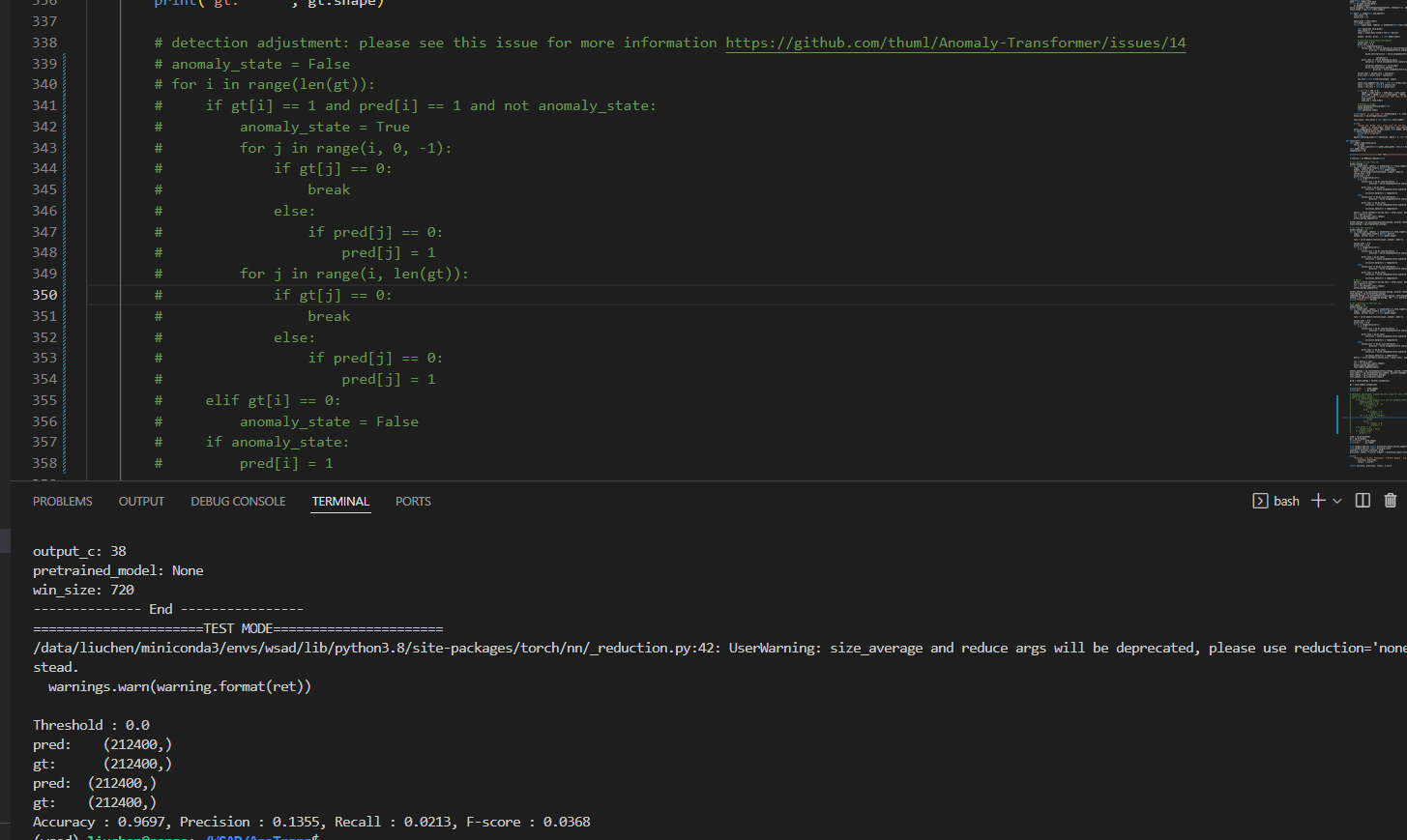Switch to the OUTPUT tab
1407x840 pixels.
(141, 501)
